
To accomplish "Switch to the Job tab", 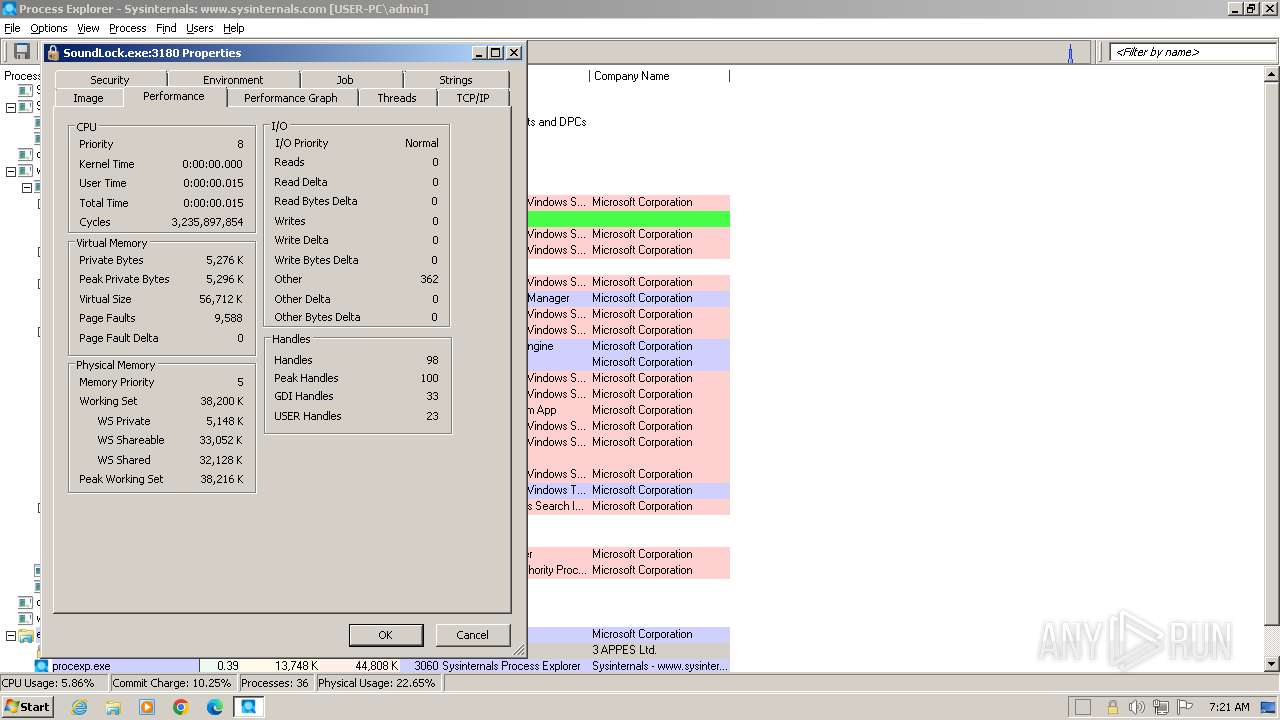I will [x=345, y=80].
